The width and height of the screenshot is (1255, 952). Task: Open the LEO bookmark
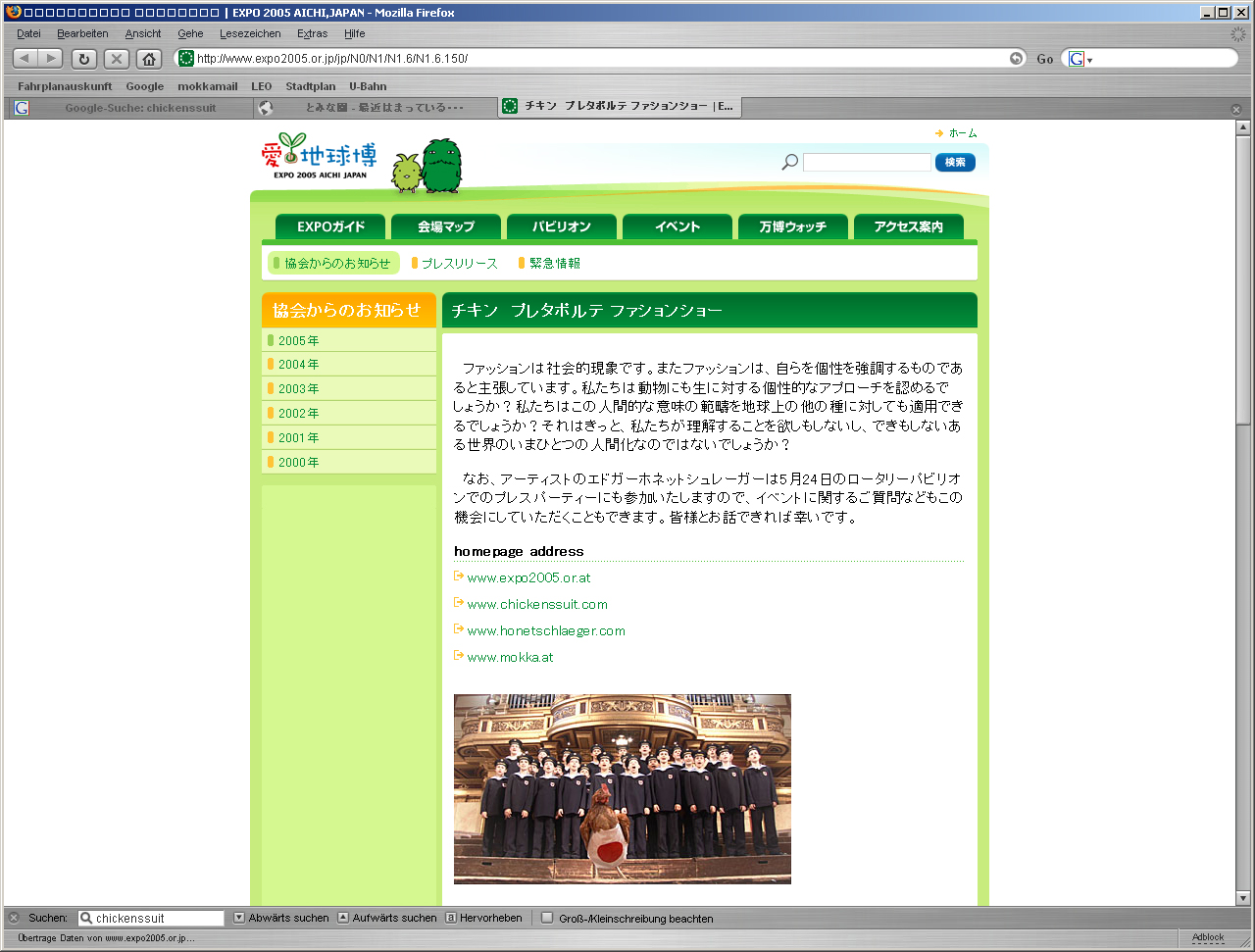(x=262, y=86)
